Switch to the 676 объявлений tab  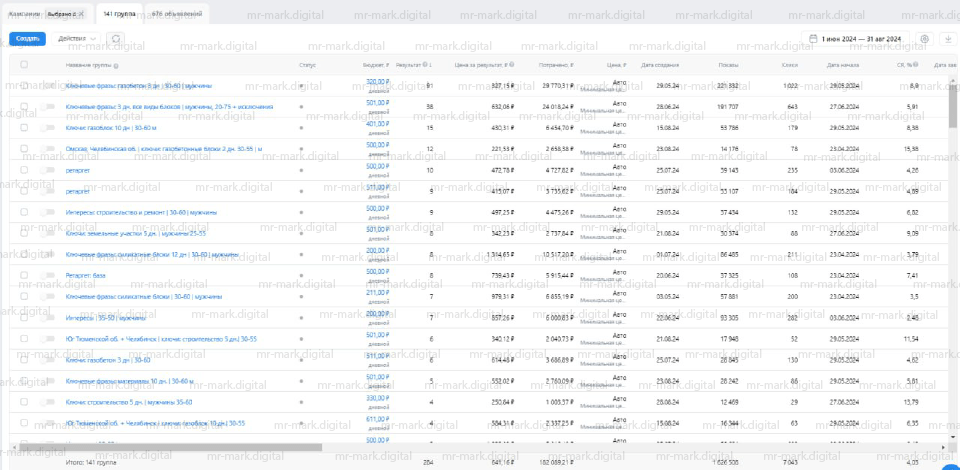tap(177, 14)
